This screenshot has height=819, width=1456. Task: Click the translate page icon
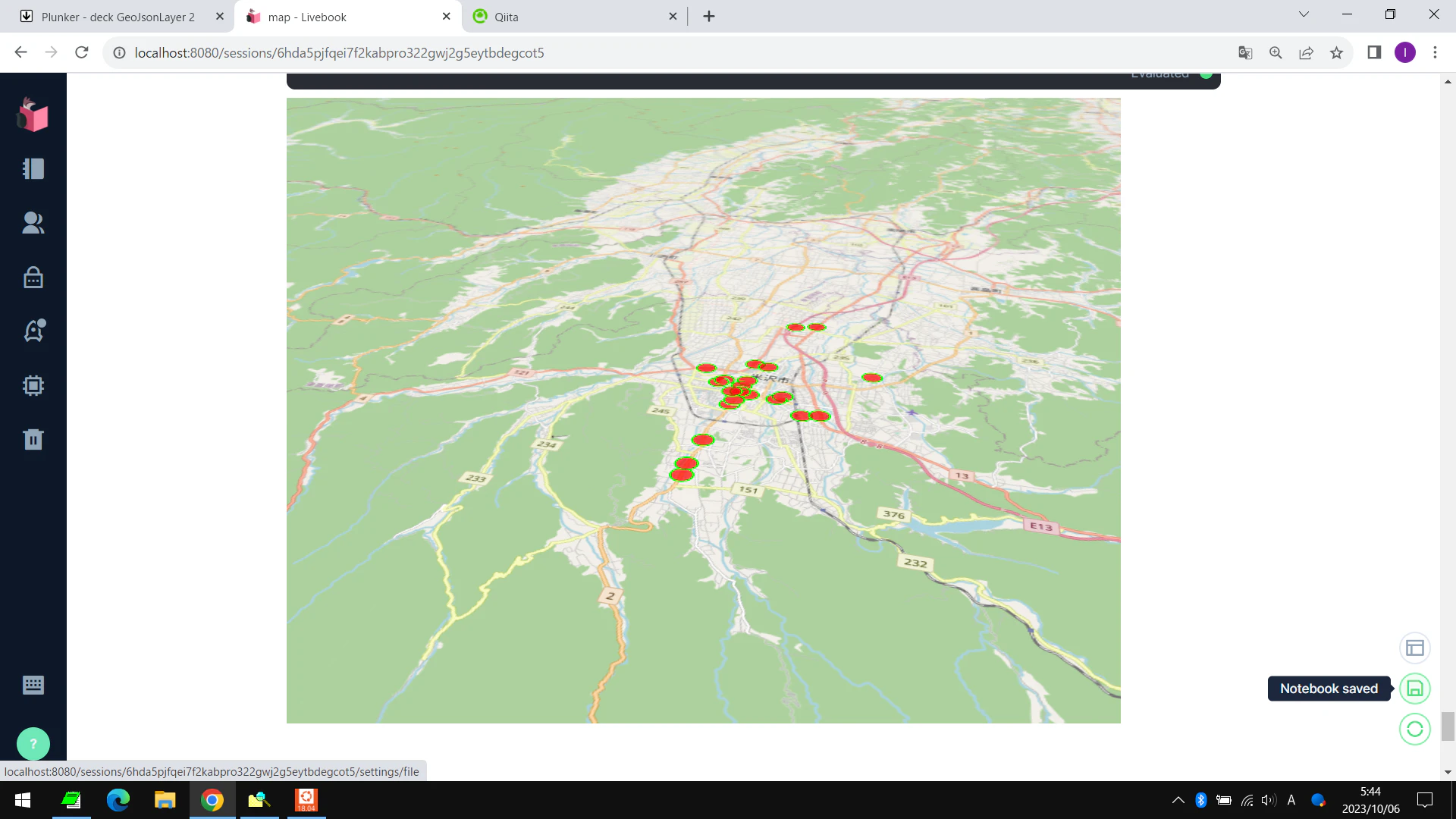(x=1245, y=52)
